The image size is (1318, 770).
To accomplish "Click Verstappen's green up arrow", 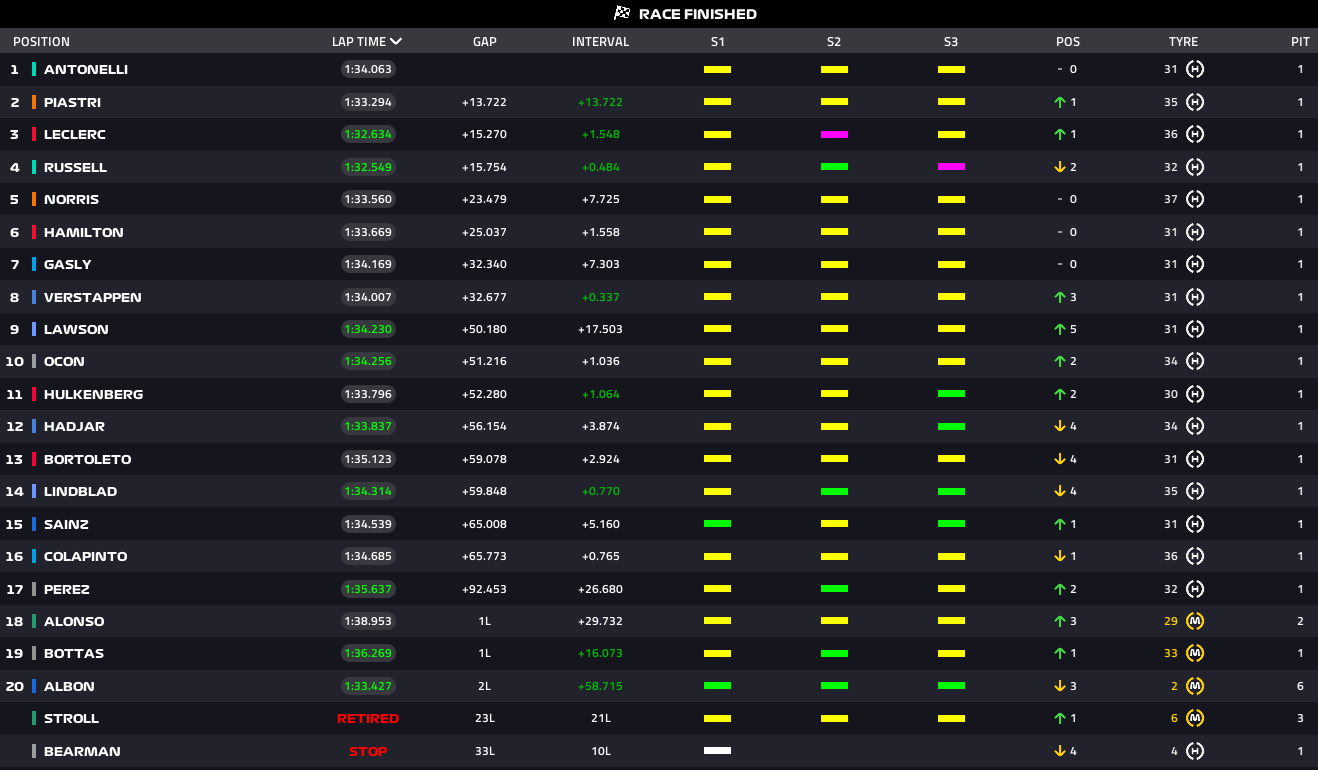I will pyautogui.click(x=1060, y=297).
